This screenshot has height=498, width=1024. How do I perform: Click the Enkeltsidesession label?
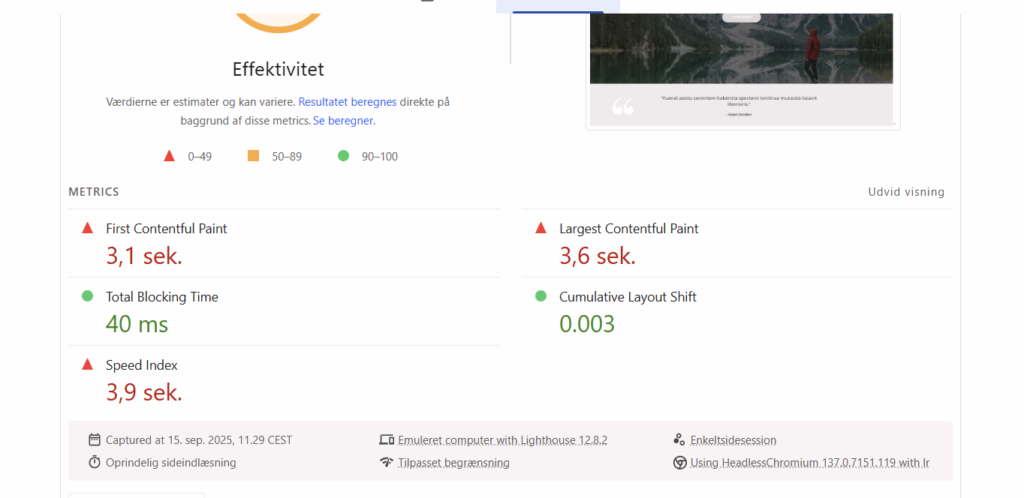733,441
